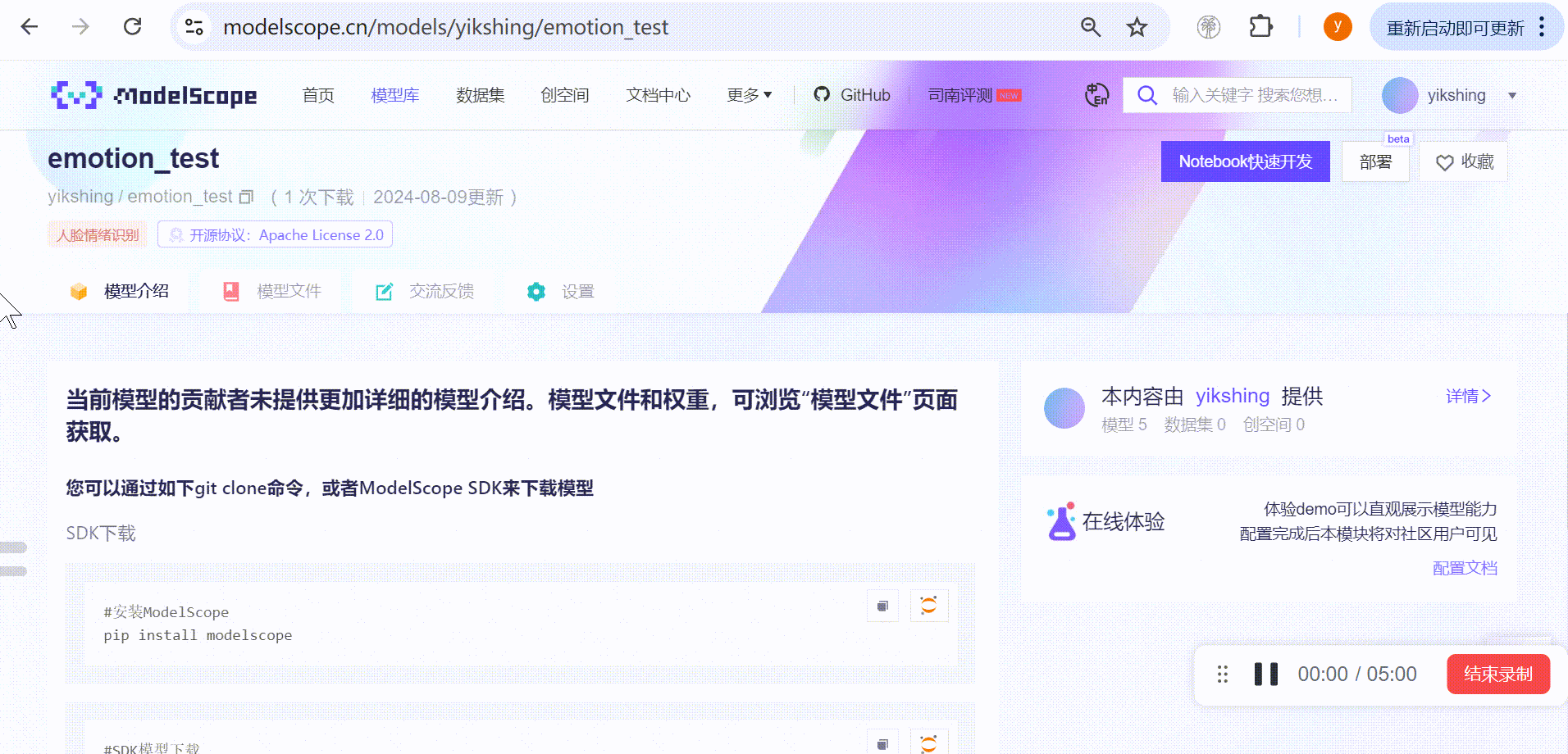
Task: Click 模型 5 count
Action: (x=1124, y=425)
